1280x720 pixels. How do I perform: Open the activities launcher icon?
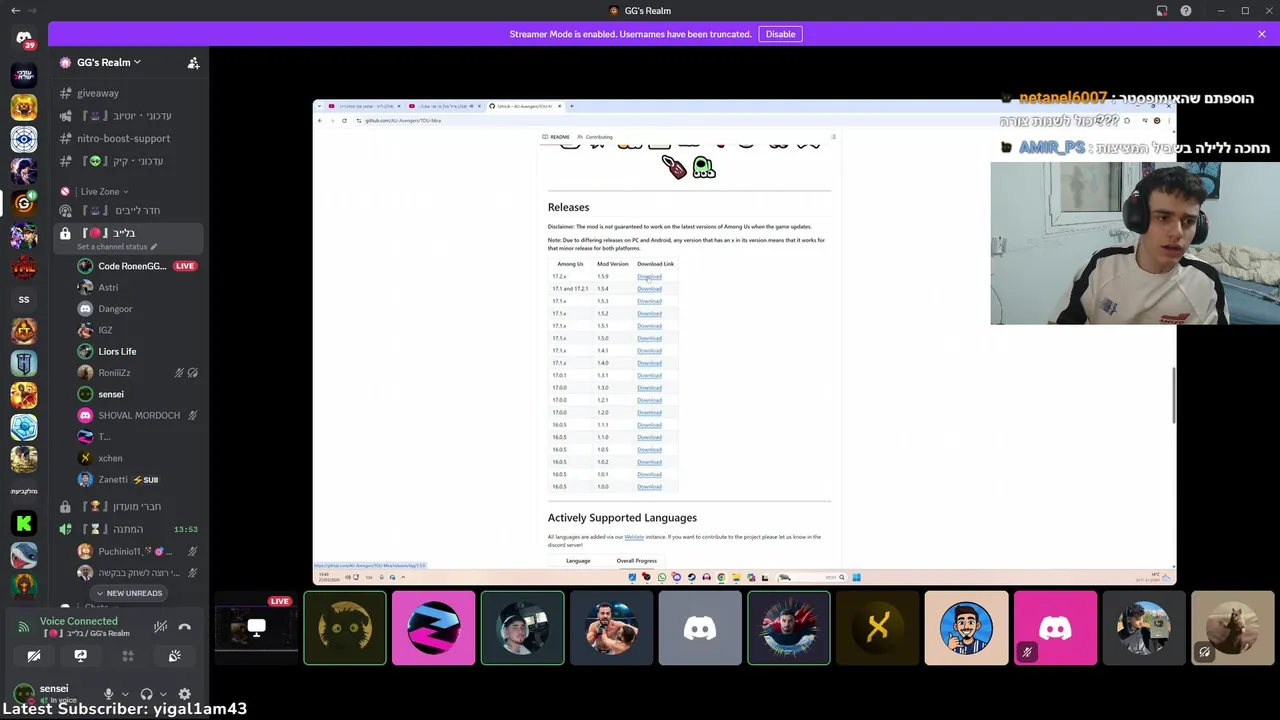(127, 656)
